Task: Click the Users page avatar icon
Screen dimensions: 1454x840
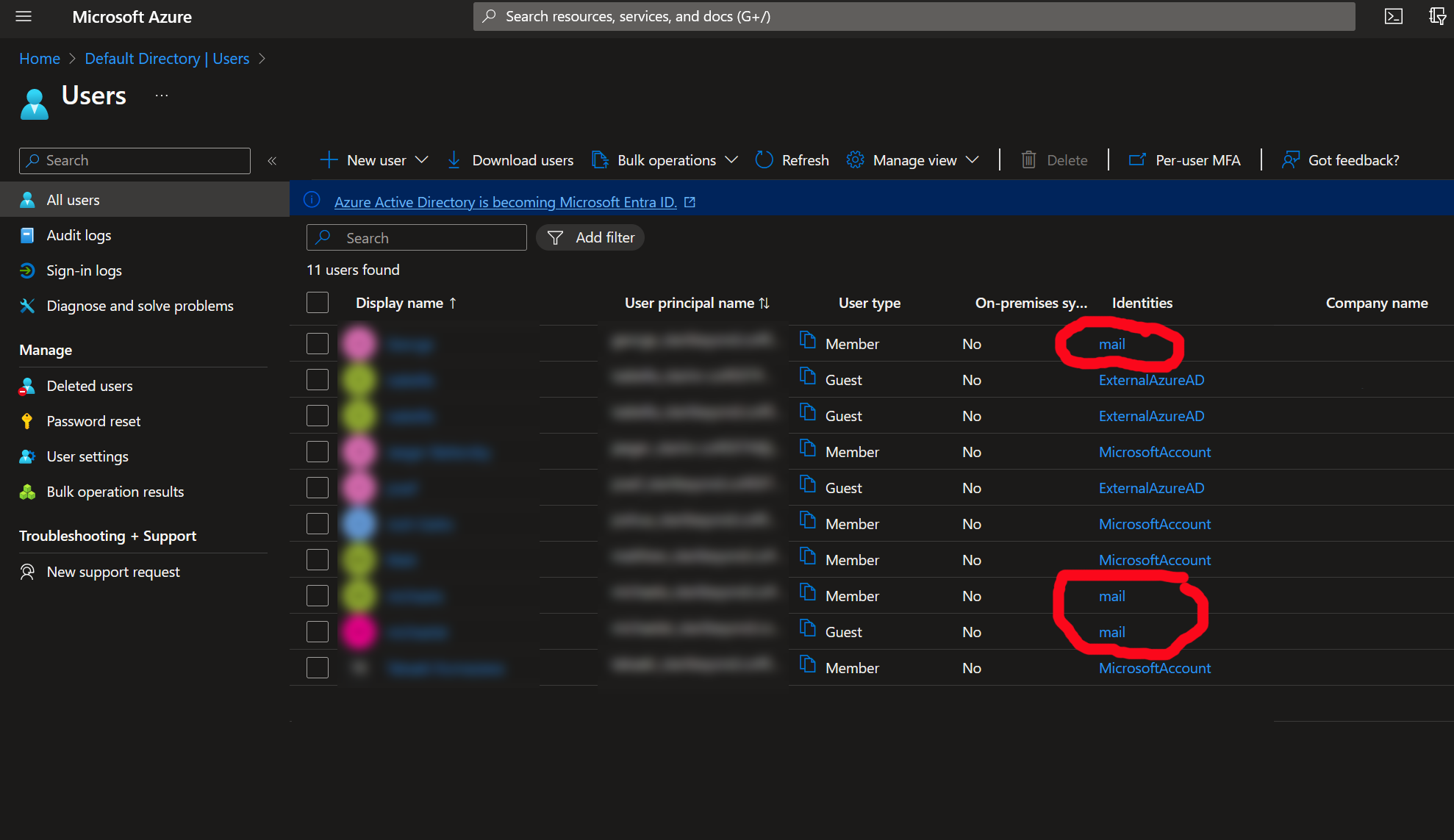Action: click(34, 104)
